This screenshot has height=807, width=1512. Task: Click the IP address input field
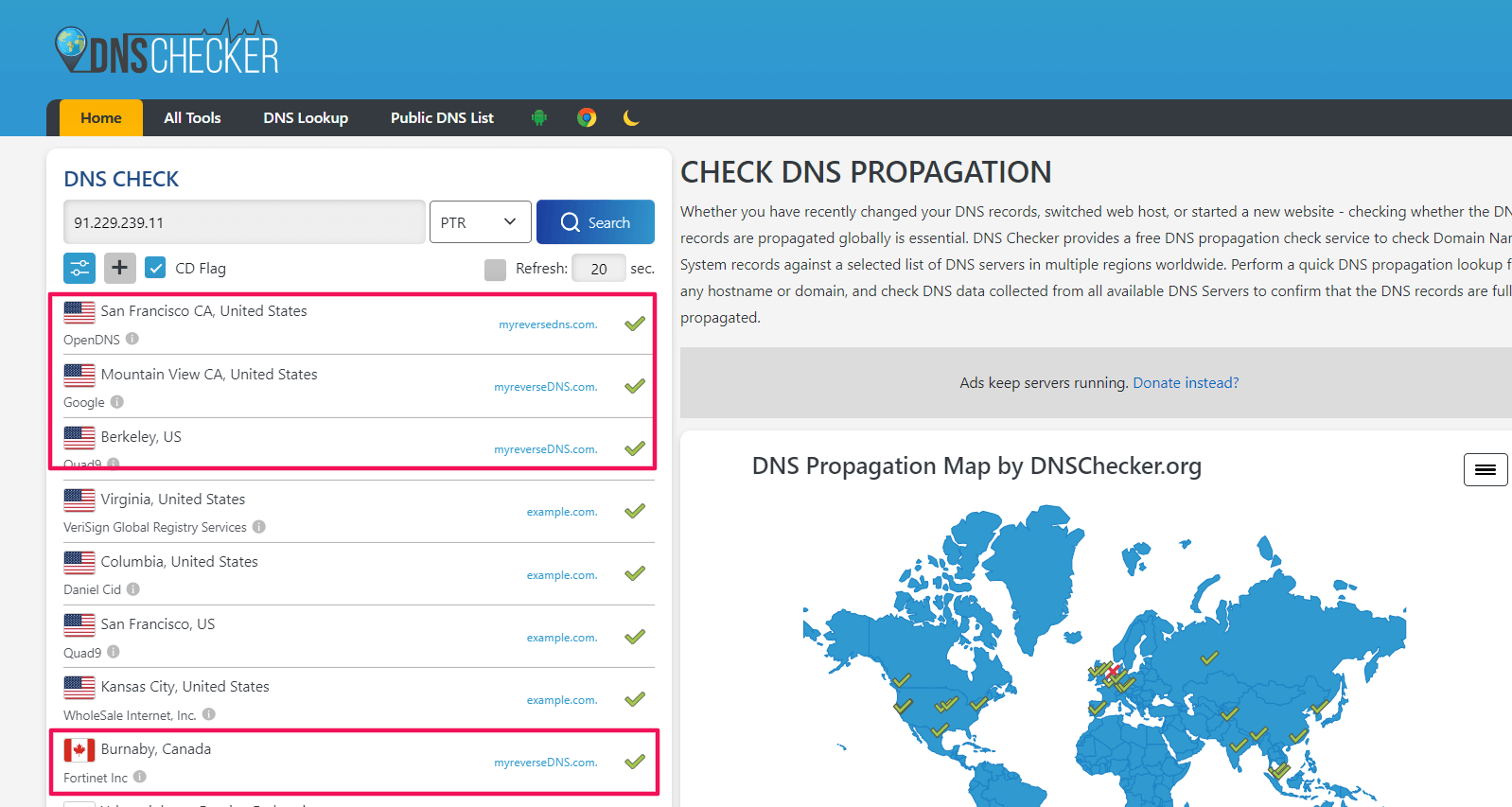[x=244, y=222]
